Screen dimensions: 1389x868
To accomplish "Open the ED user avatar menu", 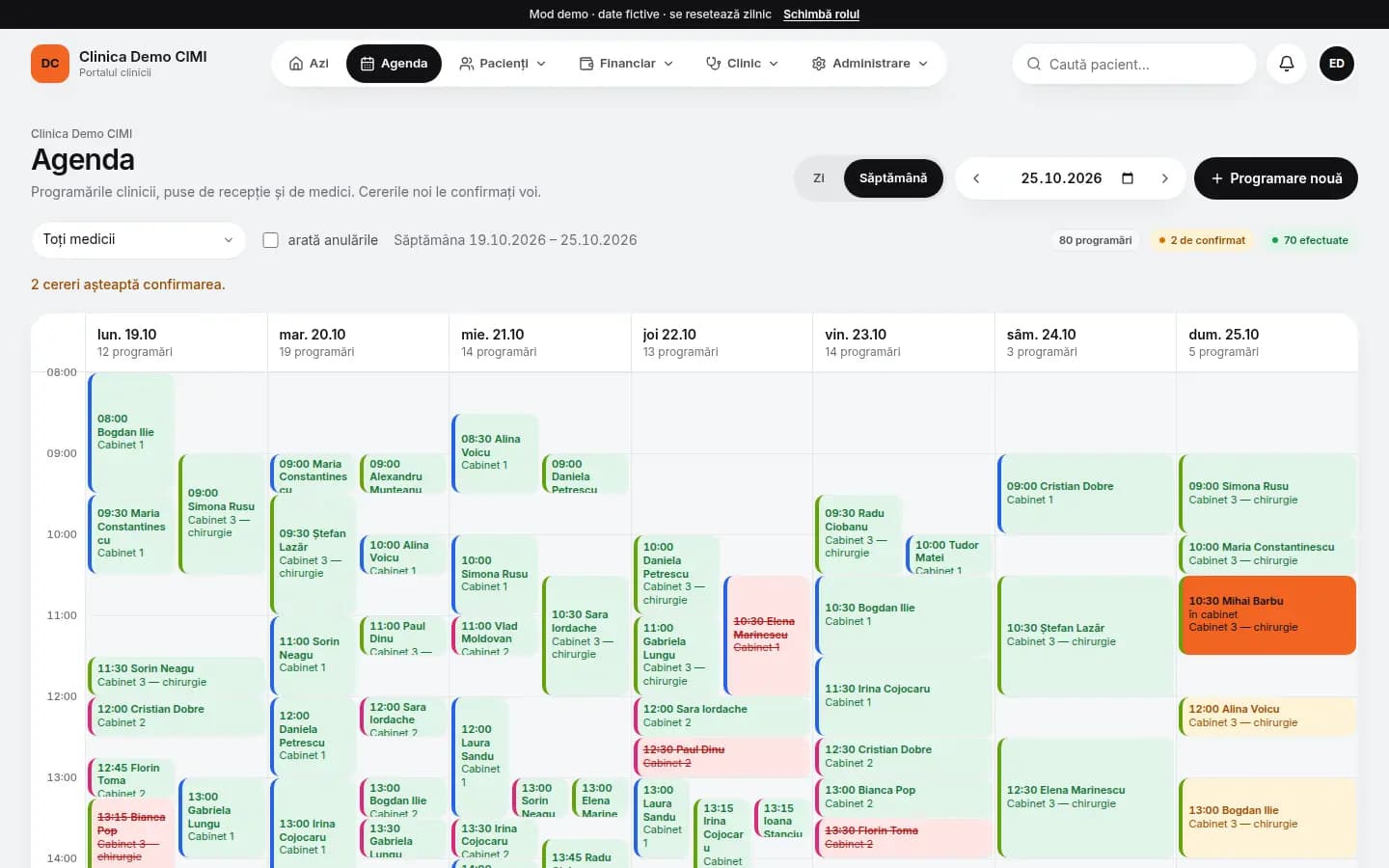I will (1337, 64).
